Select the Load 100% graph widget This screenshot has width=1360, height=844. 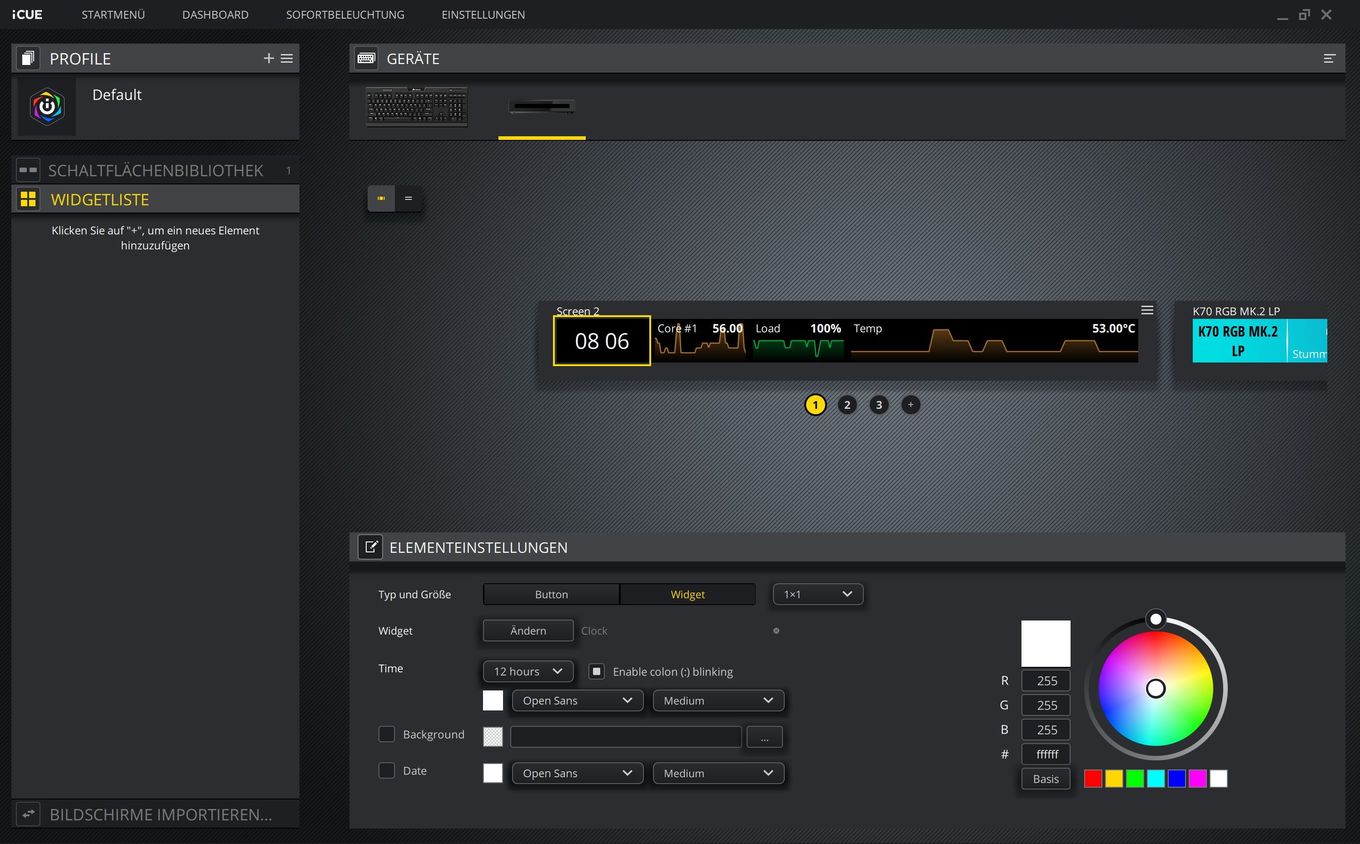pos(797,340)
